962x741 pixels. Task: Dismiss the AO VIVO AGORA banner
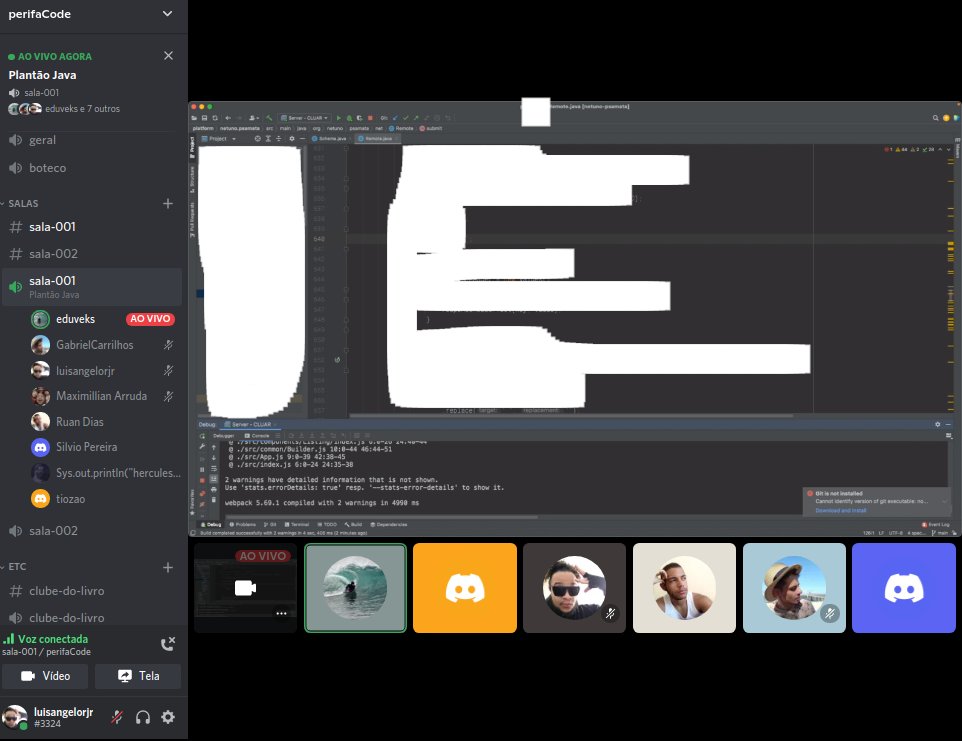pos(168,56)
